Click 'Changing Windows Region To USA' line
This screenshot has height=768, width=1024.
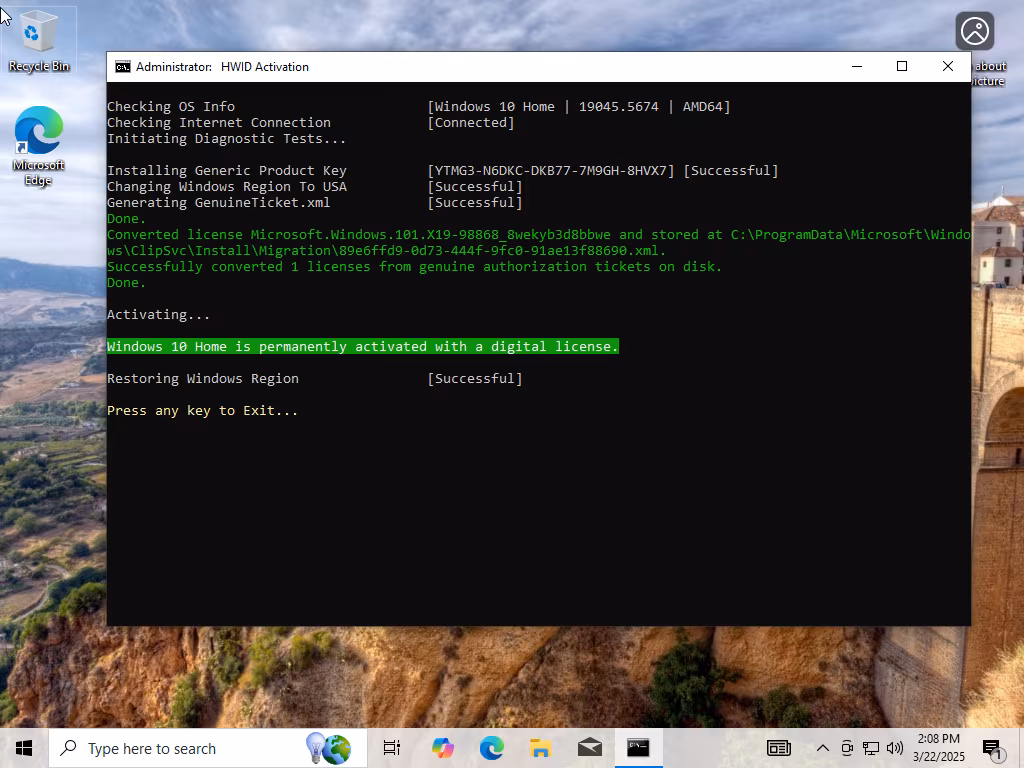tap(227, 187)
